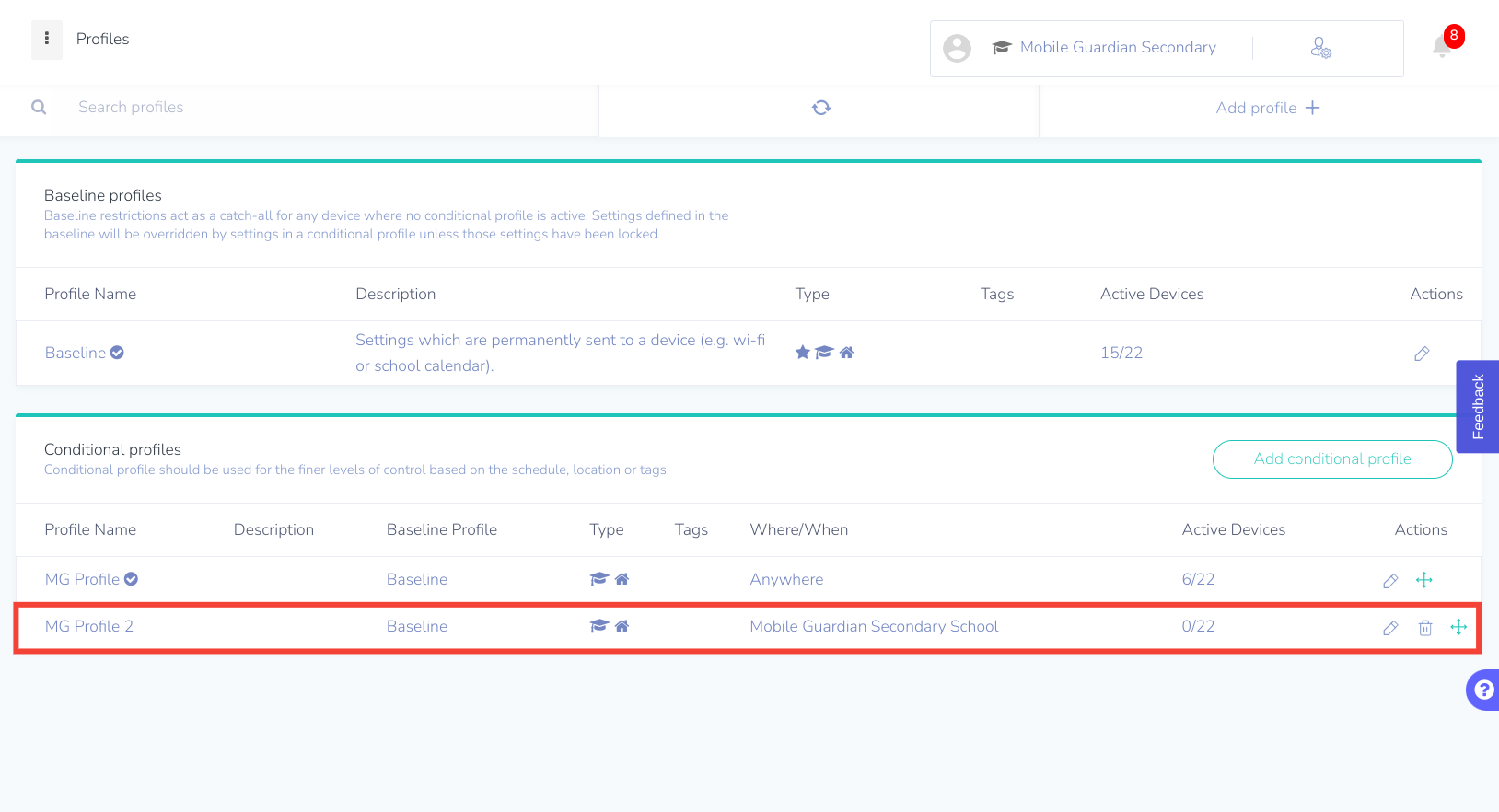This screenshot has height=812, width=1499.
Task: Click the star type icon in Baseline row
Action: [803, 353]
